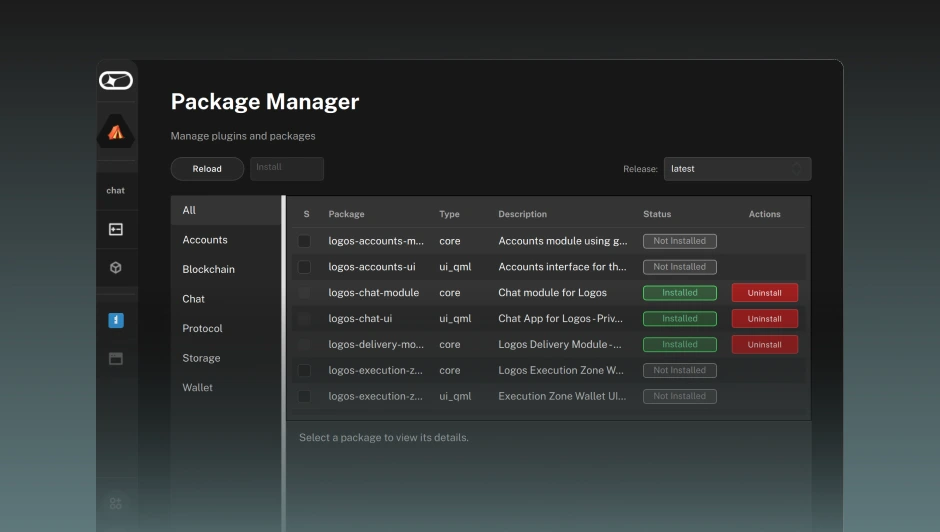
Task: Click Installed badge for logos-chat-module
Action: 680,293
